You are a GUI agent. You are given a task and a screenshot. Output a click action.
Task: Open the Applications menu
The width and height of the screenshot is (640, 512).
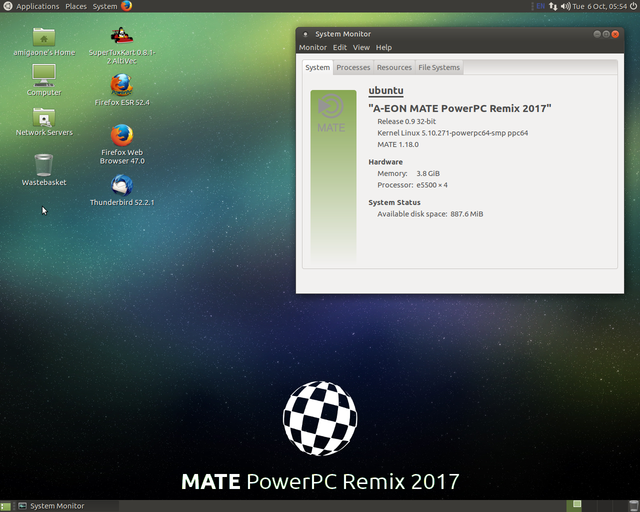click(x=38, y=6)
